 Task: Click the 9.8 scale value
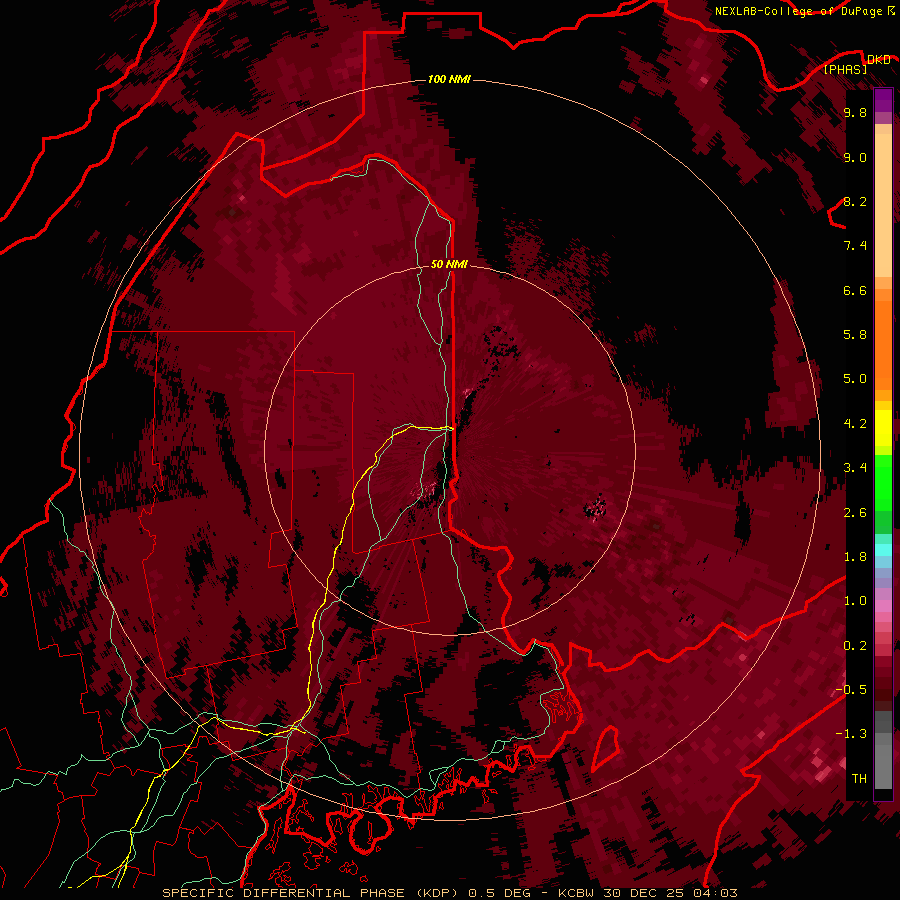point(855,112)
